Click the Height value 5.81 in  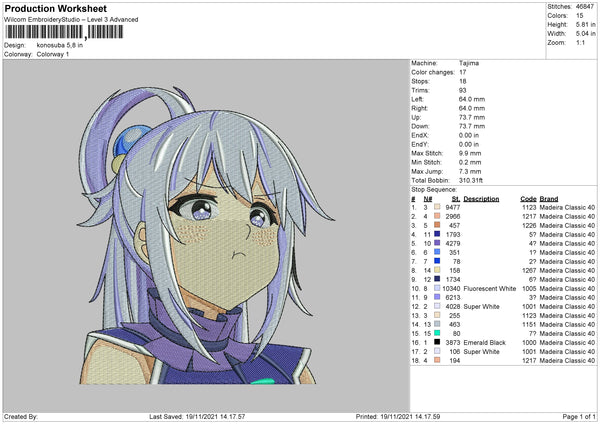coord(585,24)
